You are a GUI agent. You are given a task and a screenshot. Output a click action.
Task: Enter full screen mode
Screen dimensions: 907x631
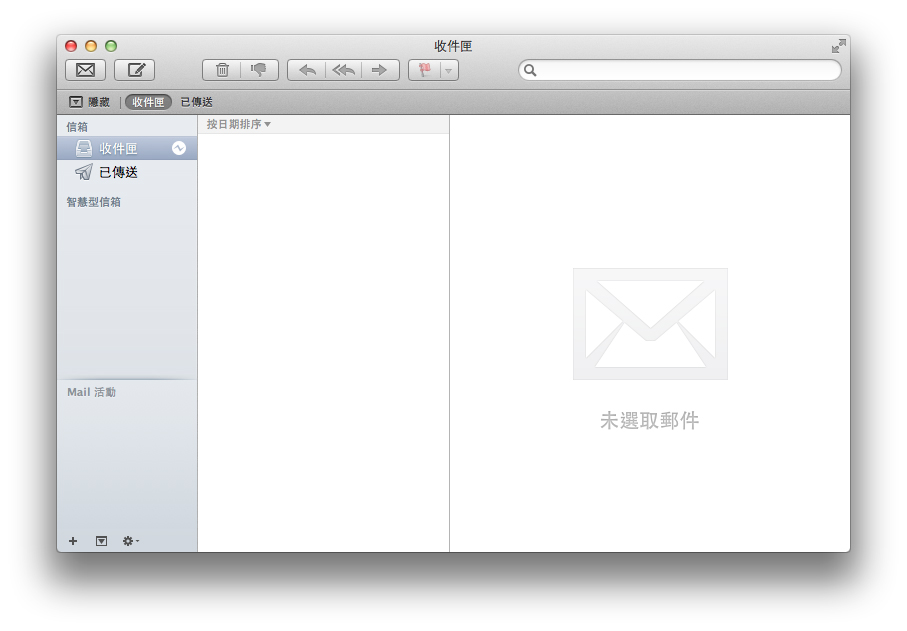(x=838, y=46)
